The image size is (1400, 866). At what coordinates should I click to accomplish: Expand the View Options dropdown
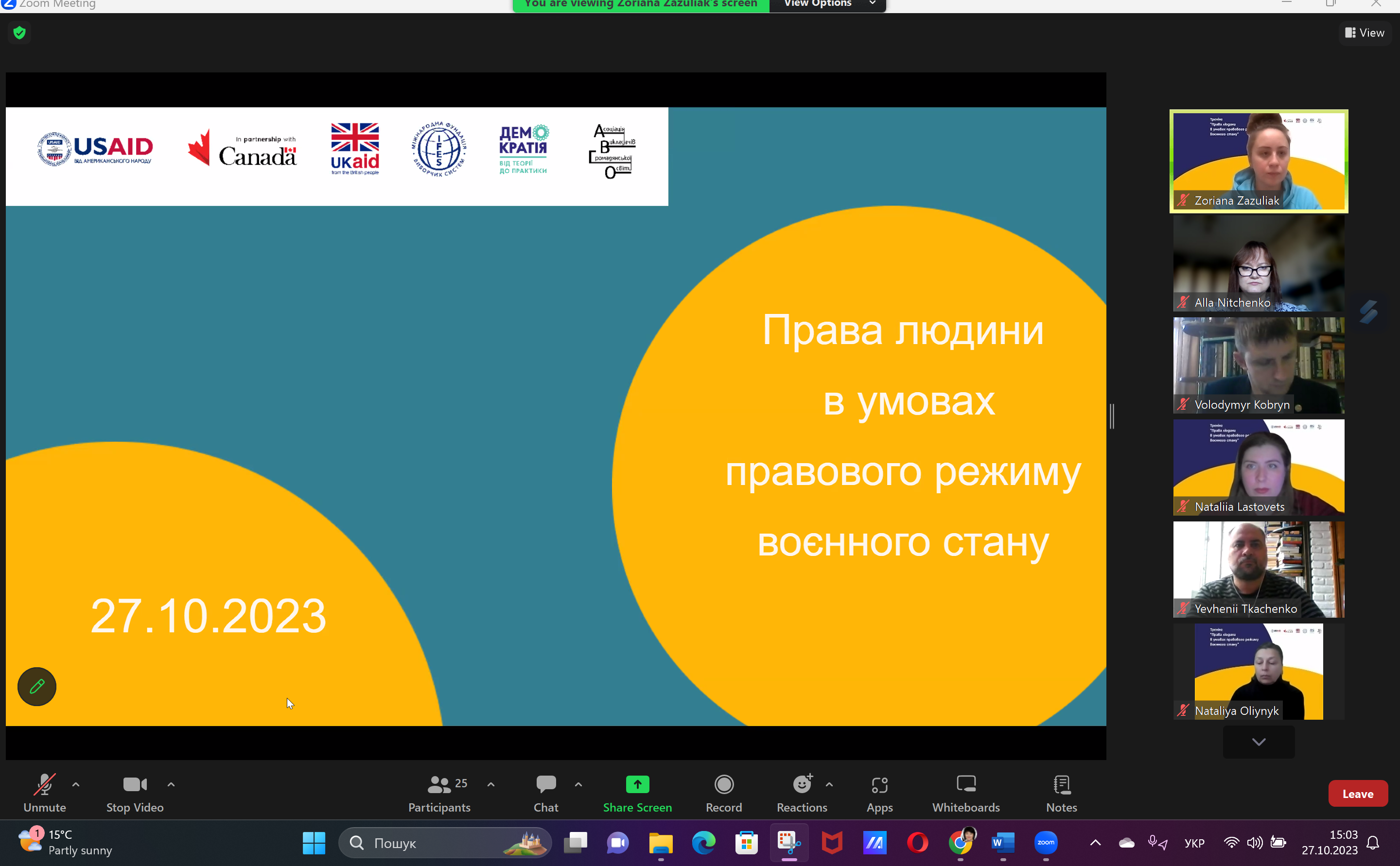(828, 4)
